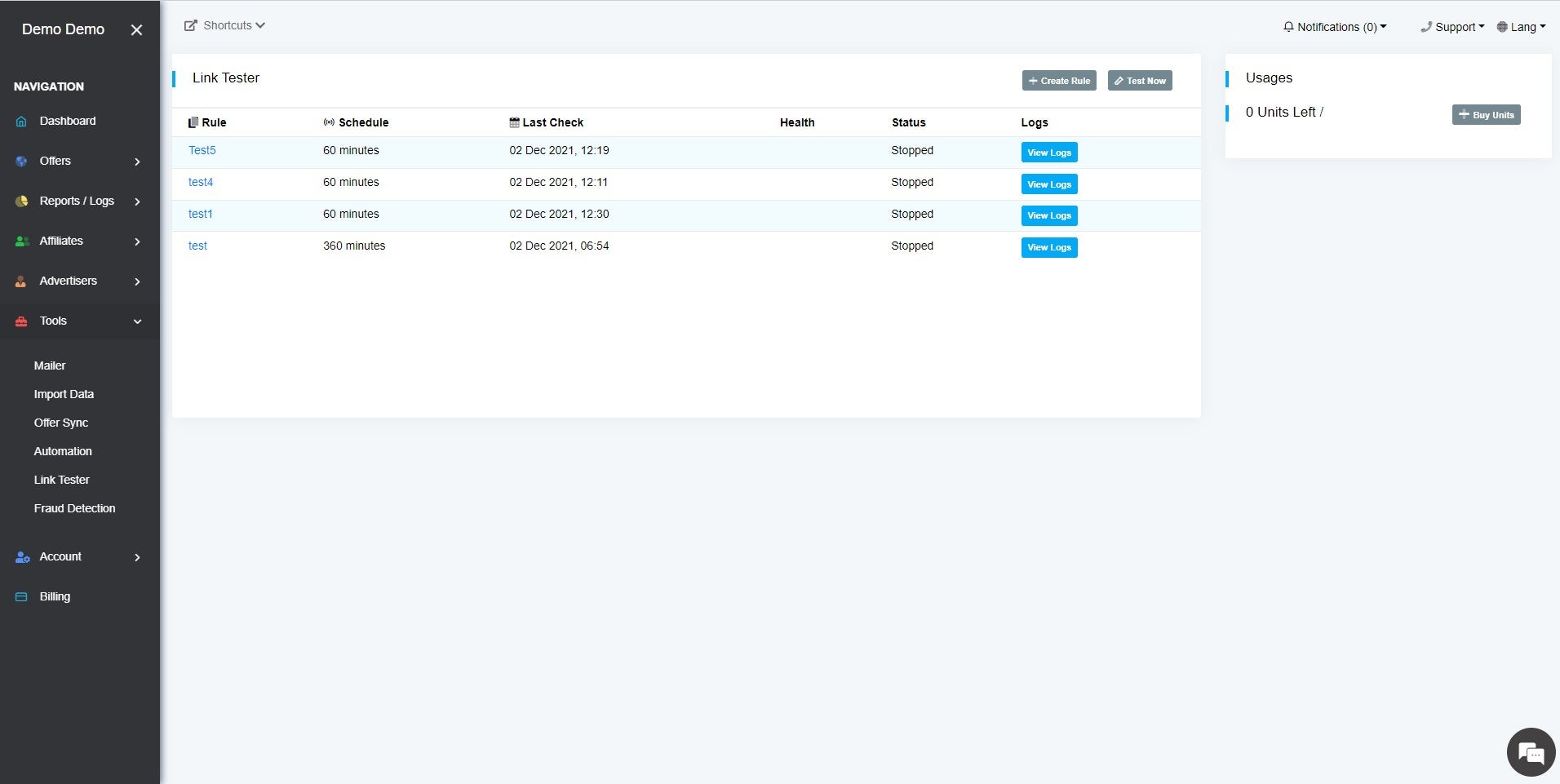Click the '02 Dec 2021, 06:54' last check cell
The height and width of the screenshot is (784, 1560).
click(x=560, y=246)
